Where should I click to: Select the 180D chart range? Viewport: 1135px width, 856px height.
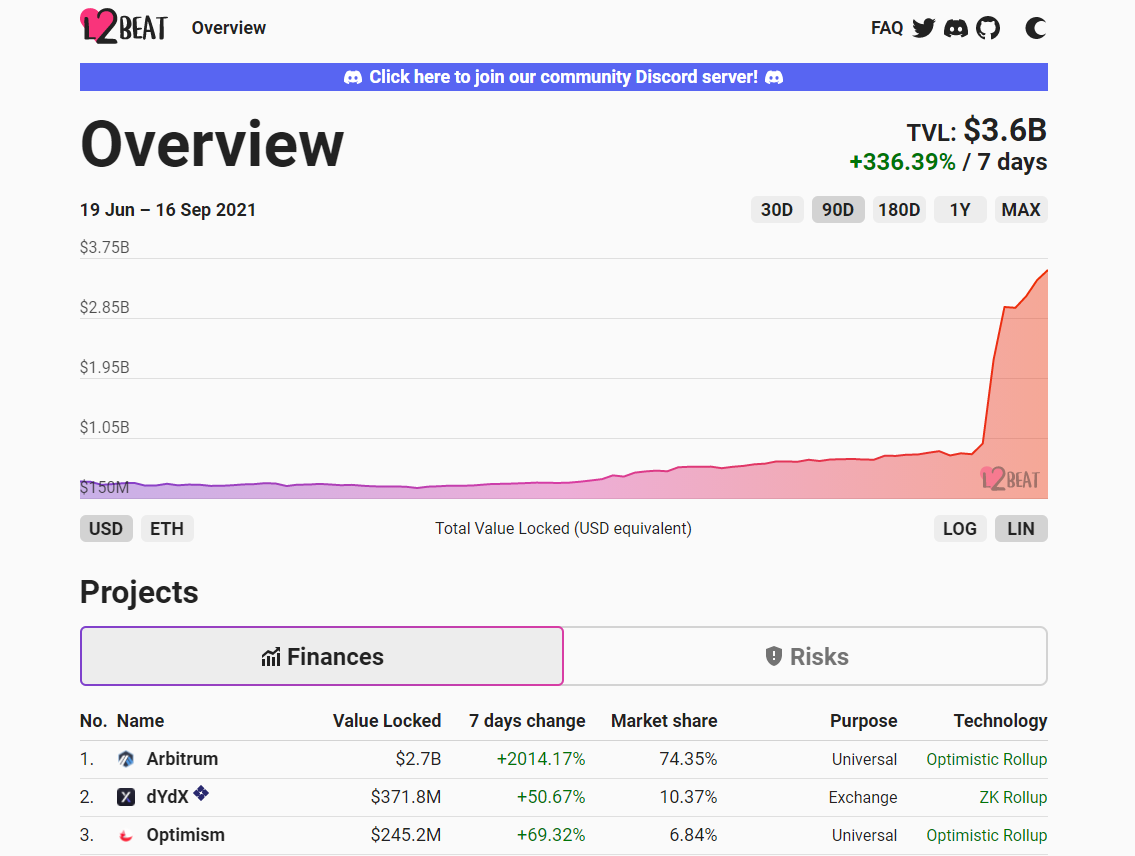(x=899, y=210)
